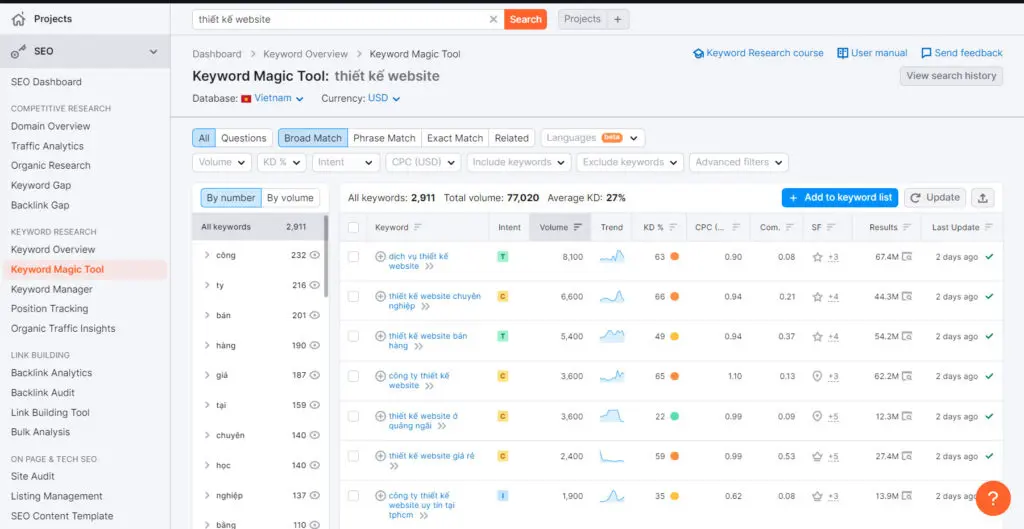Click inside the keyword search input field
The image size is (1024, 529).
(340, 19)
